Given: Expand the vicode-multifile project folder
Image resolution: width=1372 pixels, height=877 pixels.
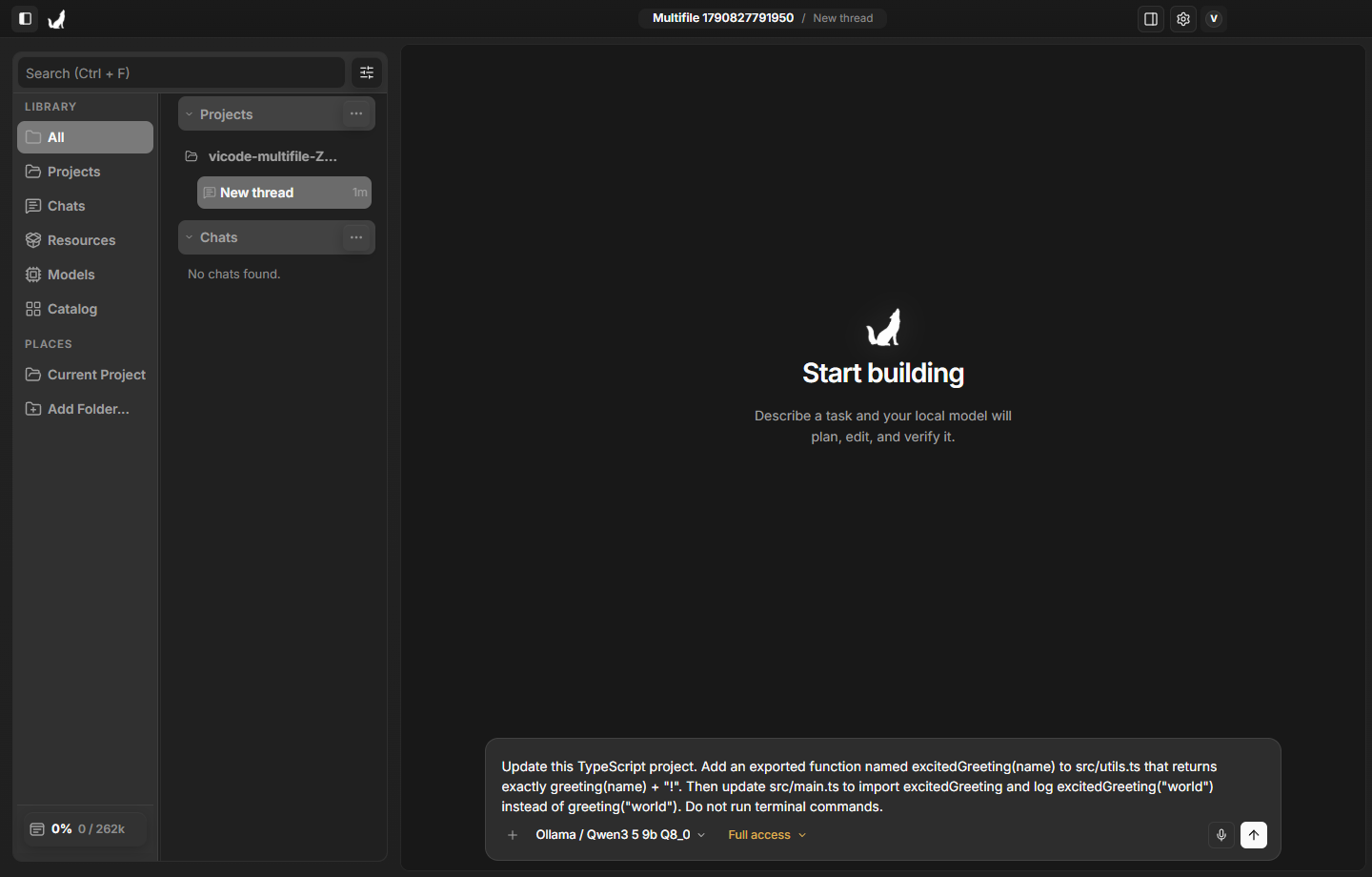Looking at the screenshot, I should (274, 156).
